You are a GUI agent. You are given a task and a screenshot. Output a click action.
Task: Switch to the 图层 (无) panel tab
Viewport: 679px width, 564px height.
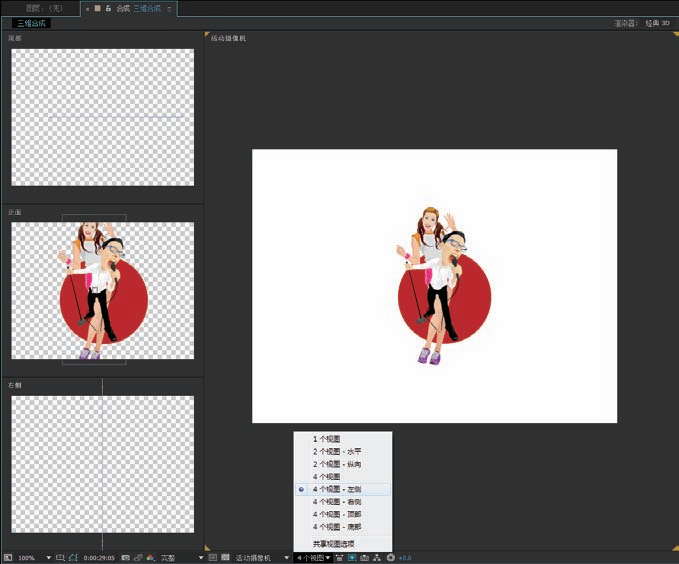point(43,8)
